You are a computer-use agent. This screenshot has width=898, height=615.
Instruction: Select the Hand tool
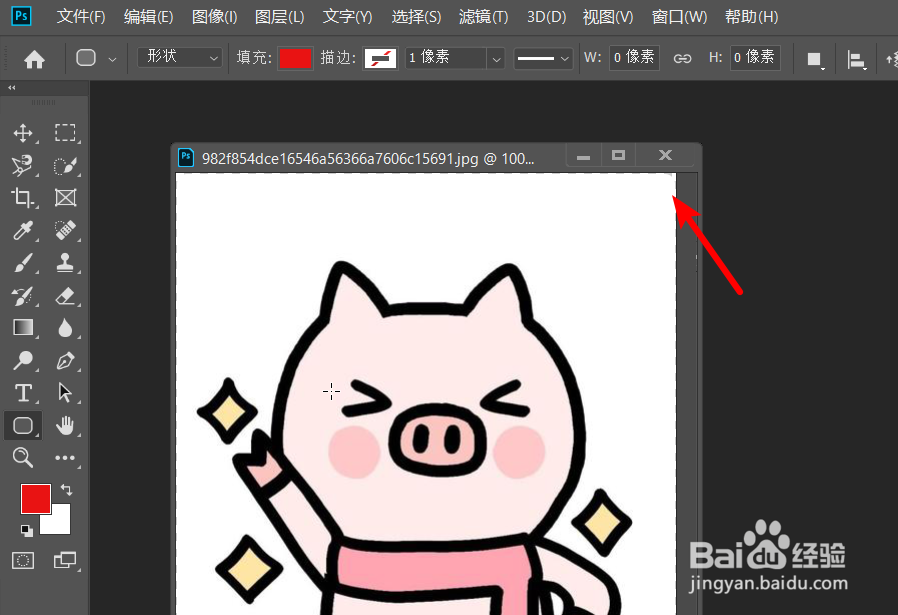click(x=65, y=425)
